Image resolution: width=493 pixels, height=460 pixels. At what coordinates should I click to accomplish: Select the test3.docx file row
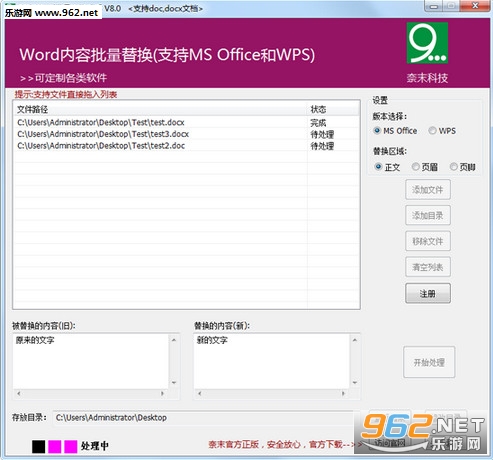coord(187,134)
